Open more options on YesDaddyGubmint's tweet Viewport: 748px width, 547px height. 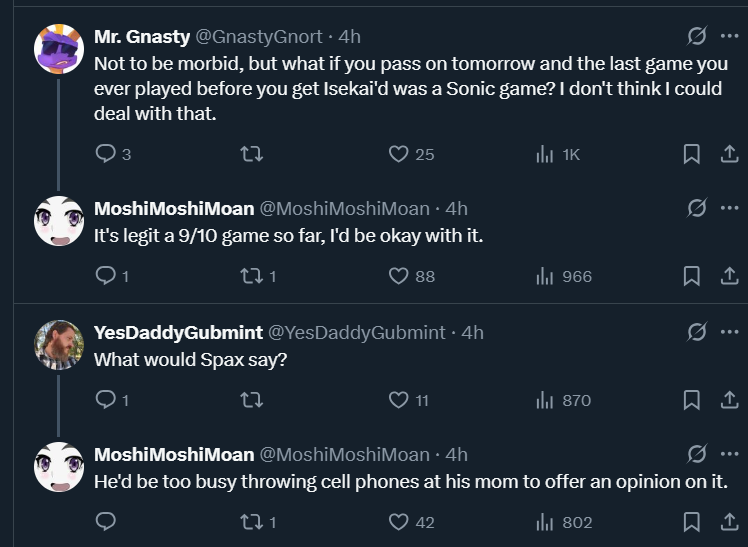pyautogui.click(x=729, y=332)
